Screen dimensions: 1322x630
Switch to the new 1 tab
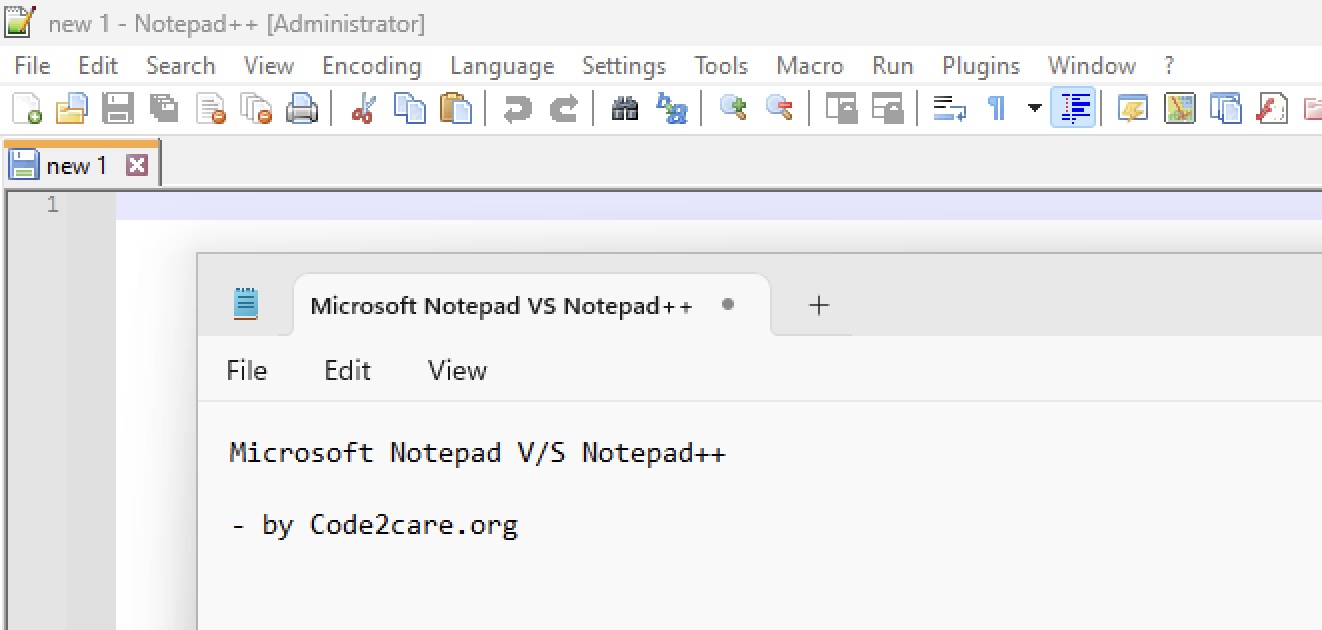pyautogui.click(x=80, y=163)
